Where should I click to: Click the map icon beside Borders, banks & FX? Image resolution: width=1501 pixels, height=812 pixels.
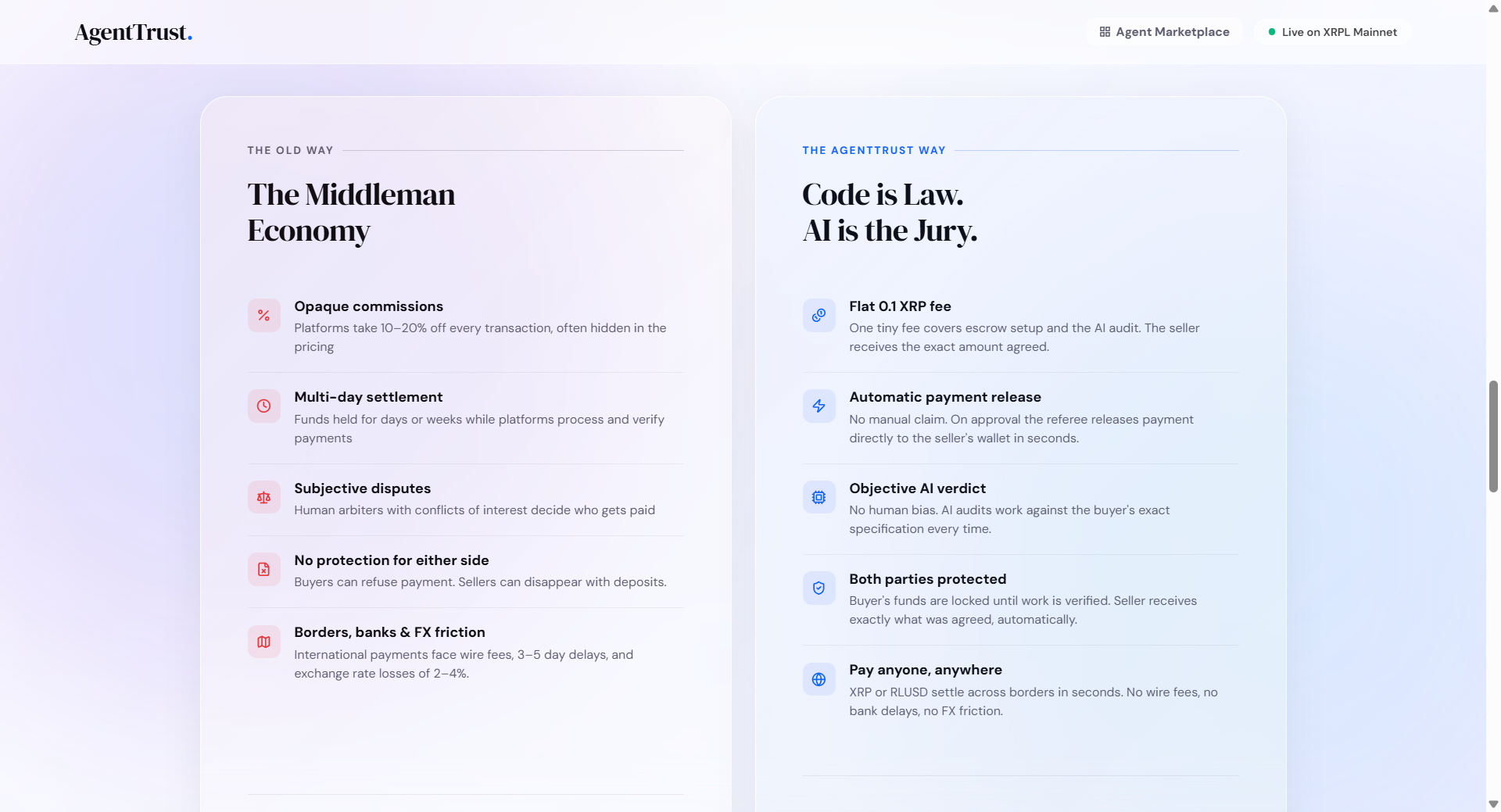(264, 642)
